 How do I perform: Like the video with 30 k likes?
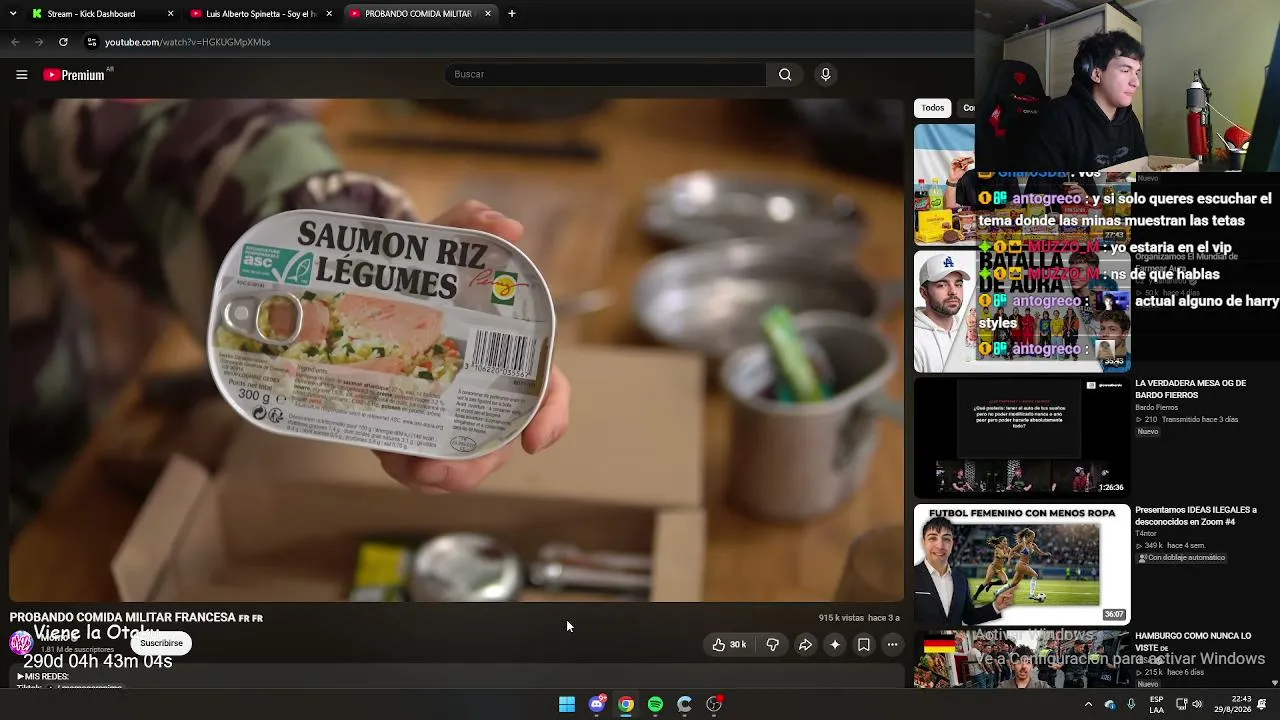[x=729, y=645]
